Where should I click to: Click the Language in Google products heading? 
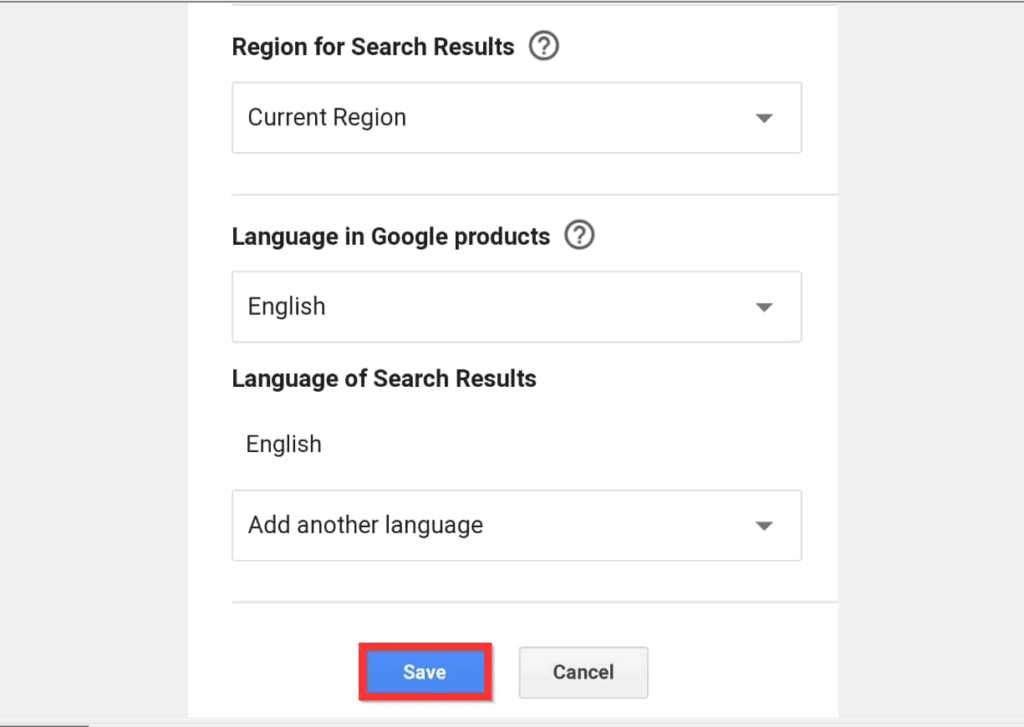(x=391, y=237)
